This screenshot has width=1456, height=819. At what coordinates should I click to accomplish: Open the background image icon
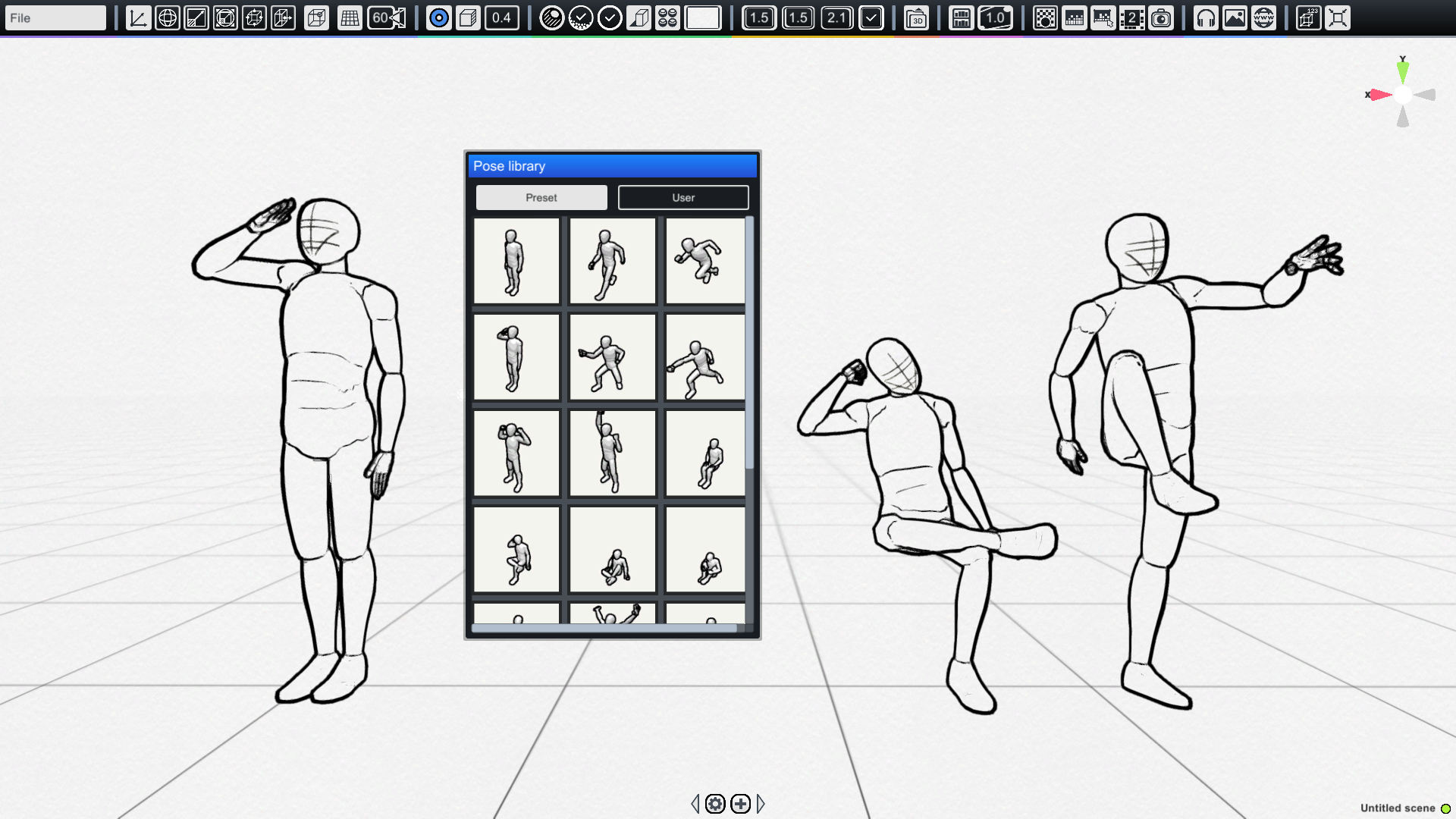click(1235, 18)
